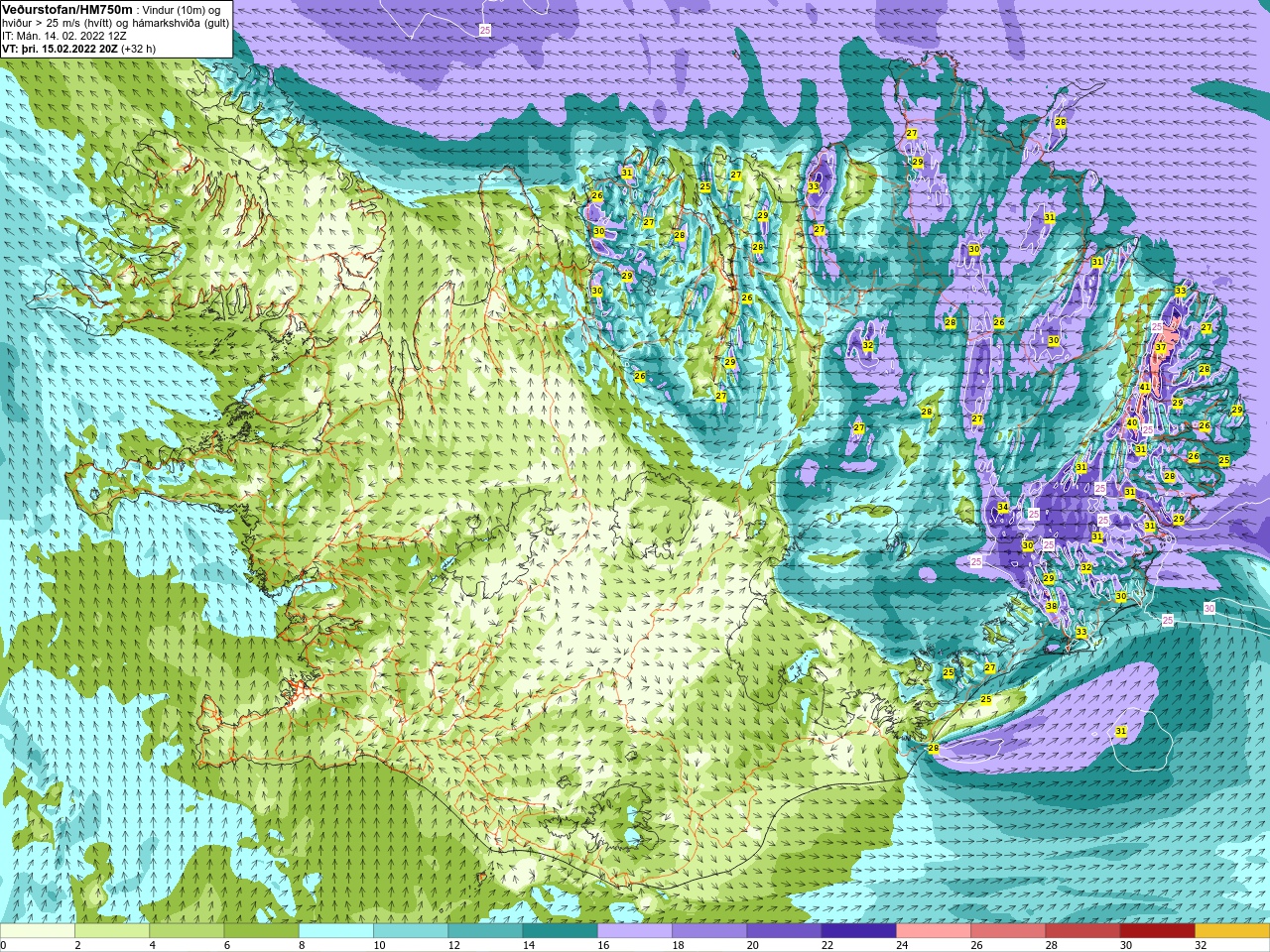
Task: Click the yellow gust label 41
Action: [1144, 388]
